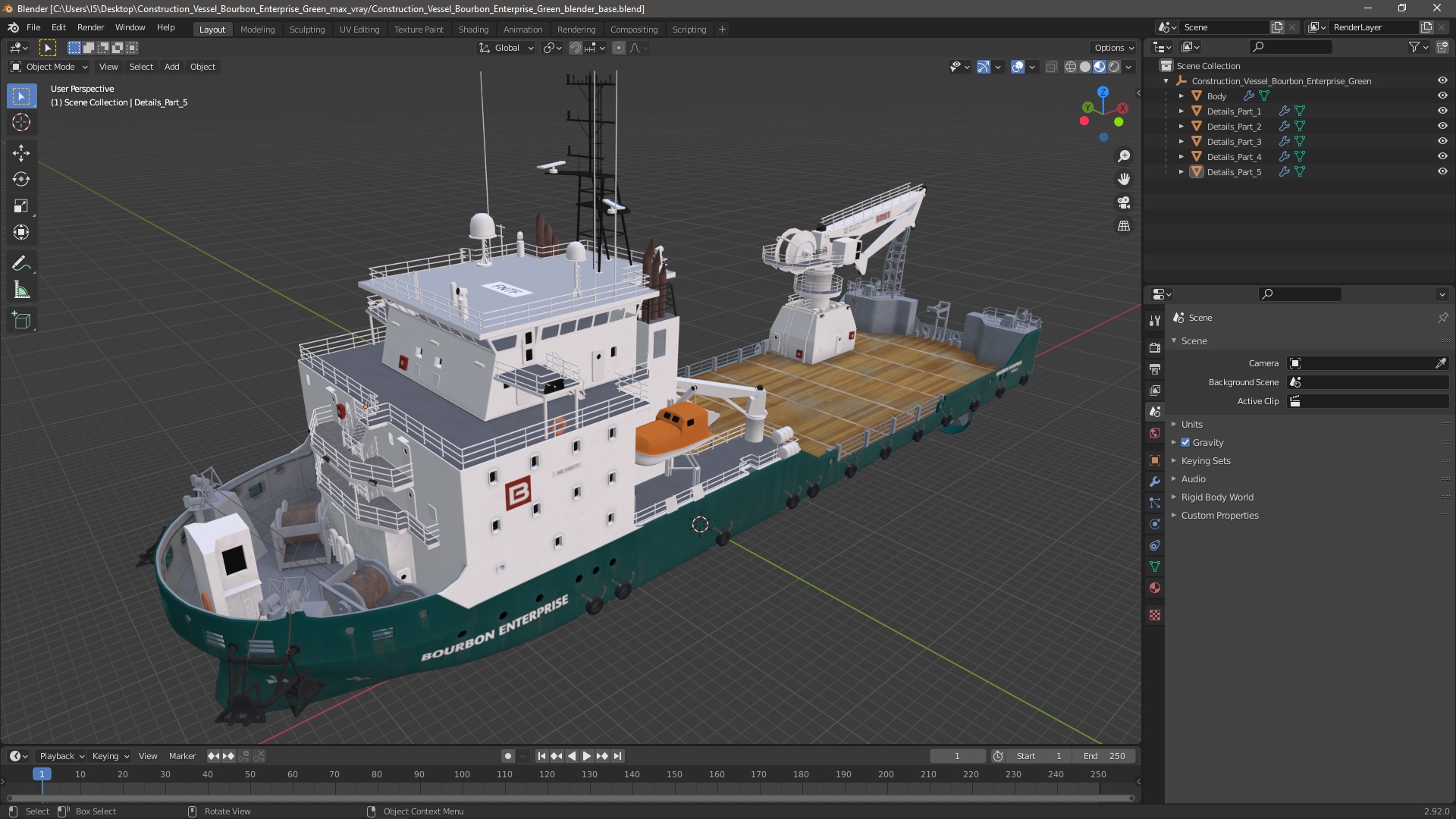Open the Object Mode dropdown
Viewport: 1456px width, 819px height.
(49, 67)
